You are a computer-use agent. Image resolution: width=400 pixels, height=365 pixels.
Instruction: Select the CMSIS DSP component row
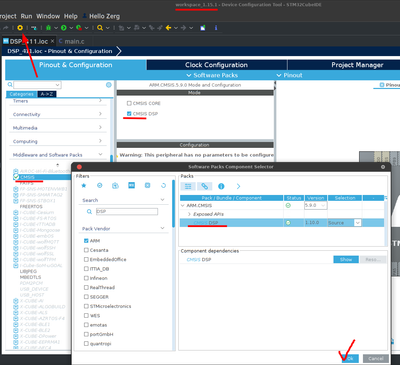coord(282,223)
